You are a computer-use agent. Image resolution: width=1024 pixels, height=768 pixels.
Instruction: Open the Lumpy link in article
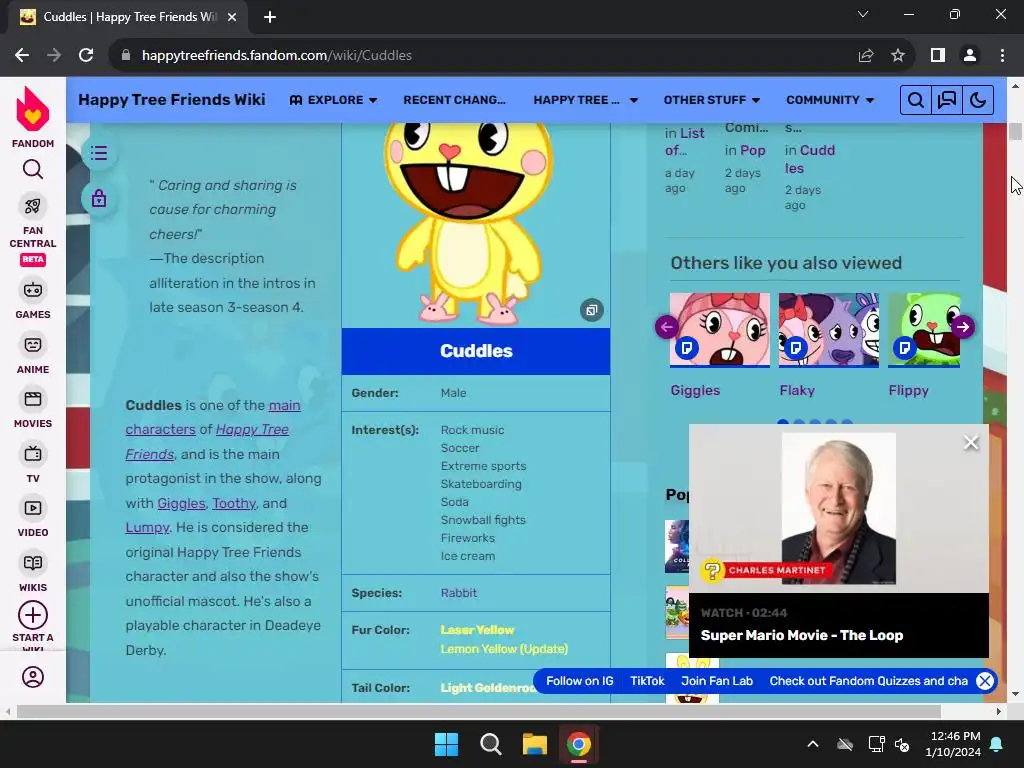click(x=147, y=528)
